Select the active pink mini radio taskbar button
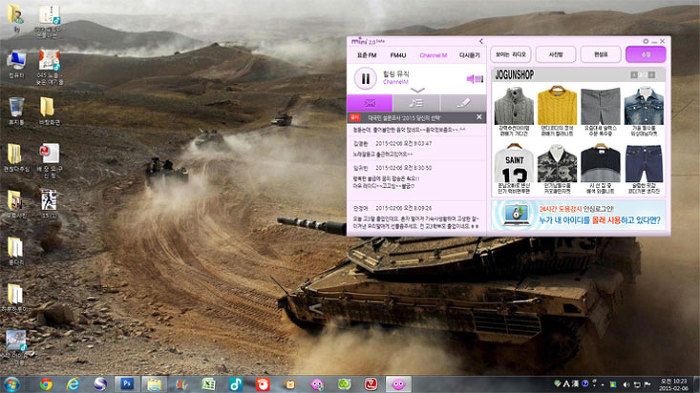 [398, 384]
